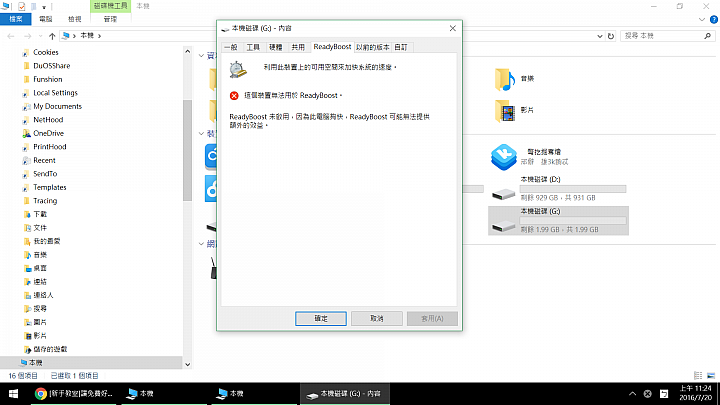Select Recent in navigation tree
Image resolution: width=720 pixels, height=405 pixels.
click(44, 160)
